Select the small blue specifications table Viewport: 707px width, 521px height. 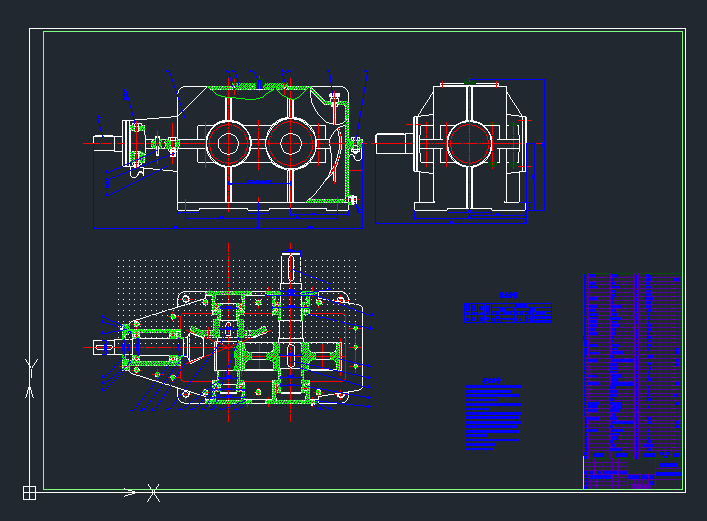[x=508, y=313]
